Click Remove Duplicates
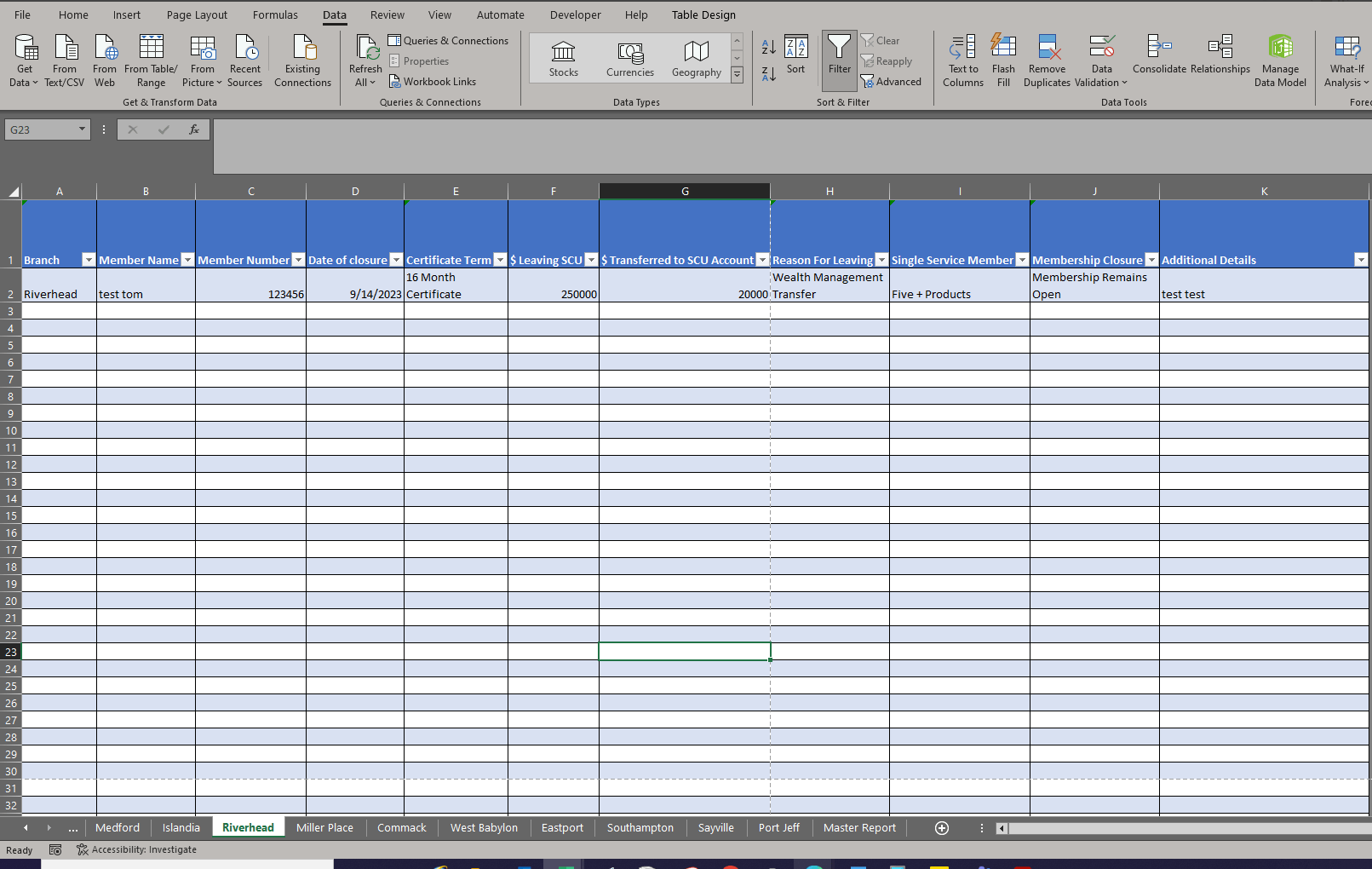The image size is (1372, 869). 1047,60
